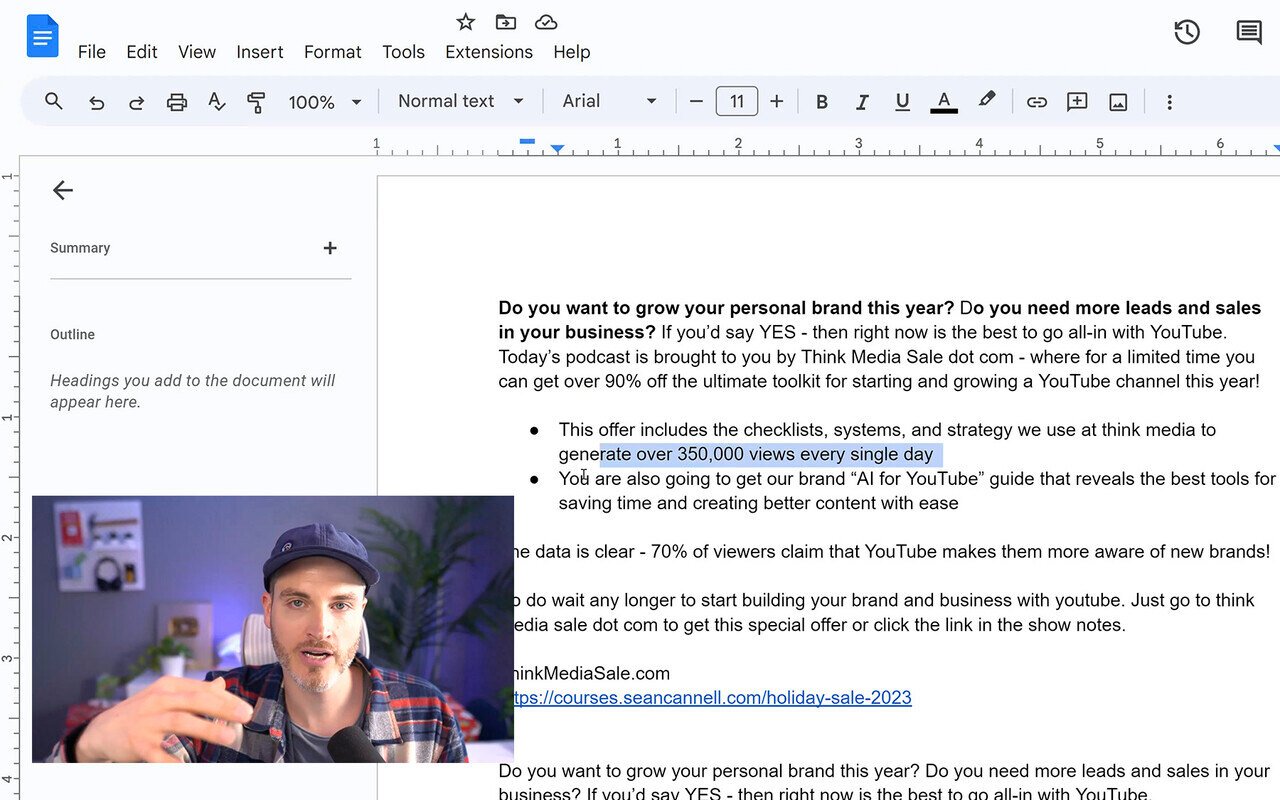
Task: Open the Insert menu
Action: point(260,52)
